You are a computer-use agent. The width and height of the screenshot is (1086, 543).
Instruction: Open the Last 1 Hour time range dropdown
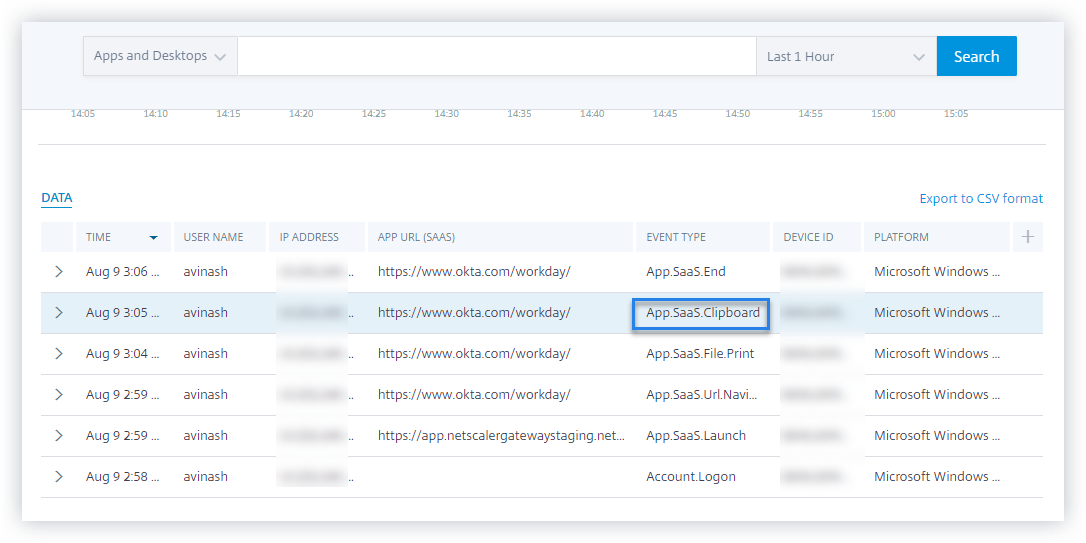click(x=846, y=56)
